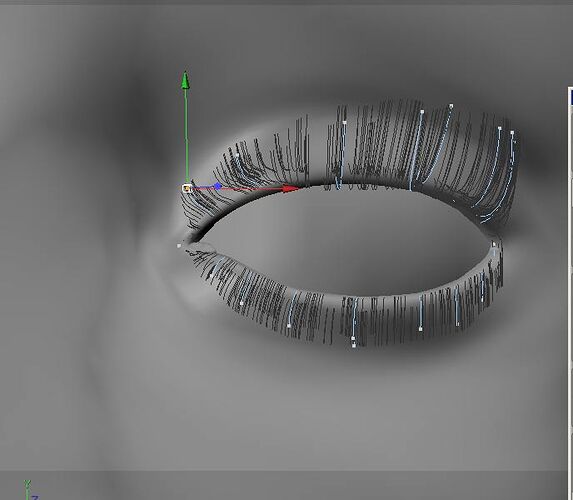Viewport: 573px width, 500px height.
Task: Click the blue Z-axis handle of the manipulator
Action: pos(218,186)
